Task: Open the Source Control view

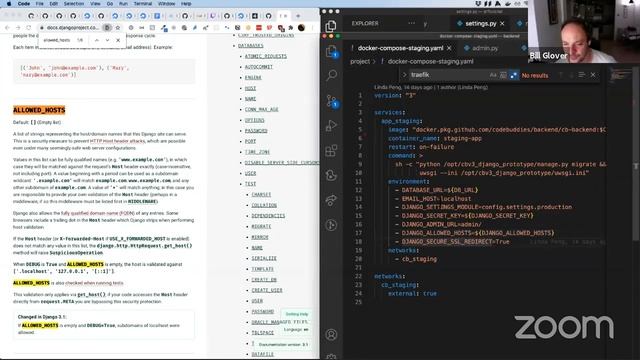Action: [x=331, y=100]
